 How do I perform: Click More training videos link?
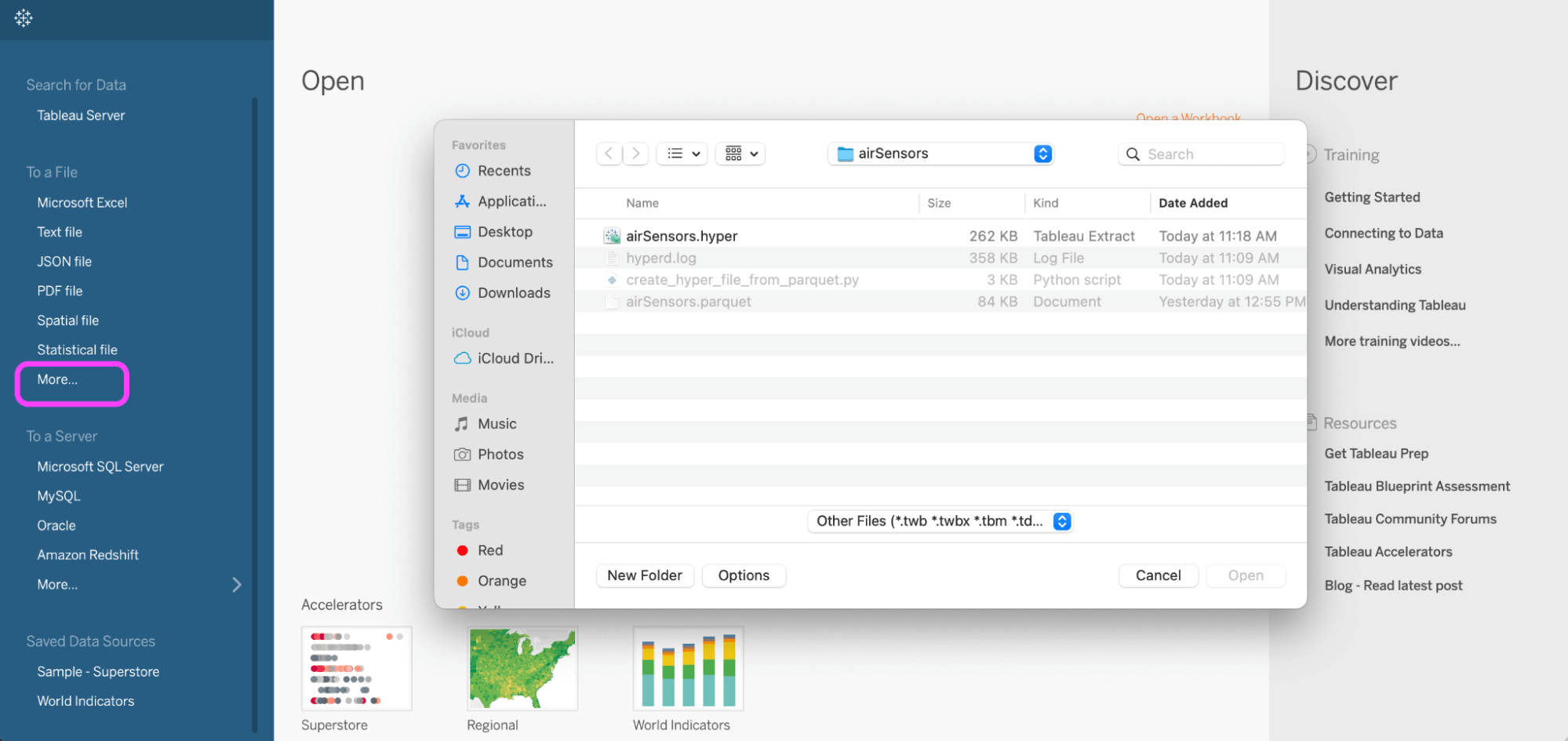[x=1392, y=341]
